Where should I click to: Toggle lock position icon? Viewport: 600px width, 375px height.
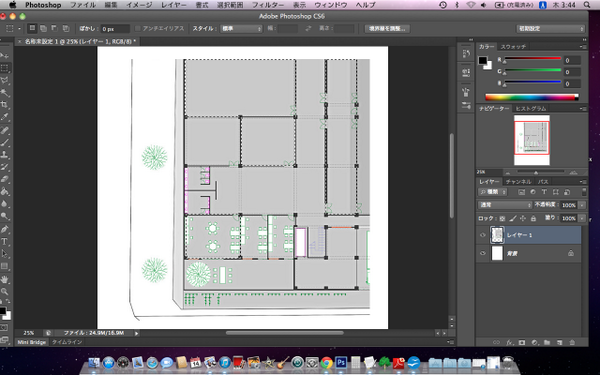[523, 218]
